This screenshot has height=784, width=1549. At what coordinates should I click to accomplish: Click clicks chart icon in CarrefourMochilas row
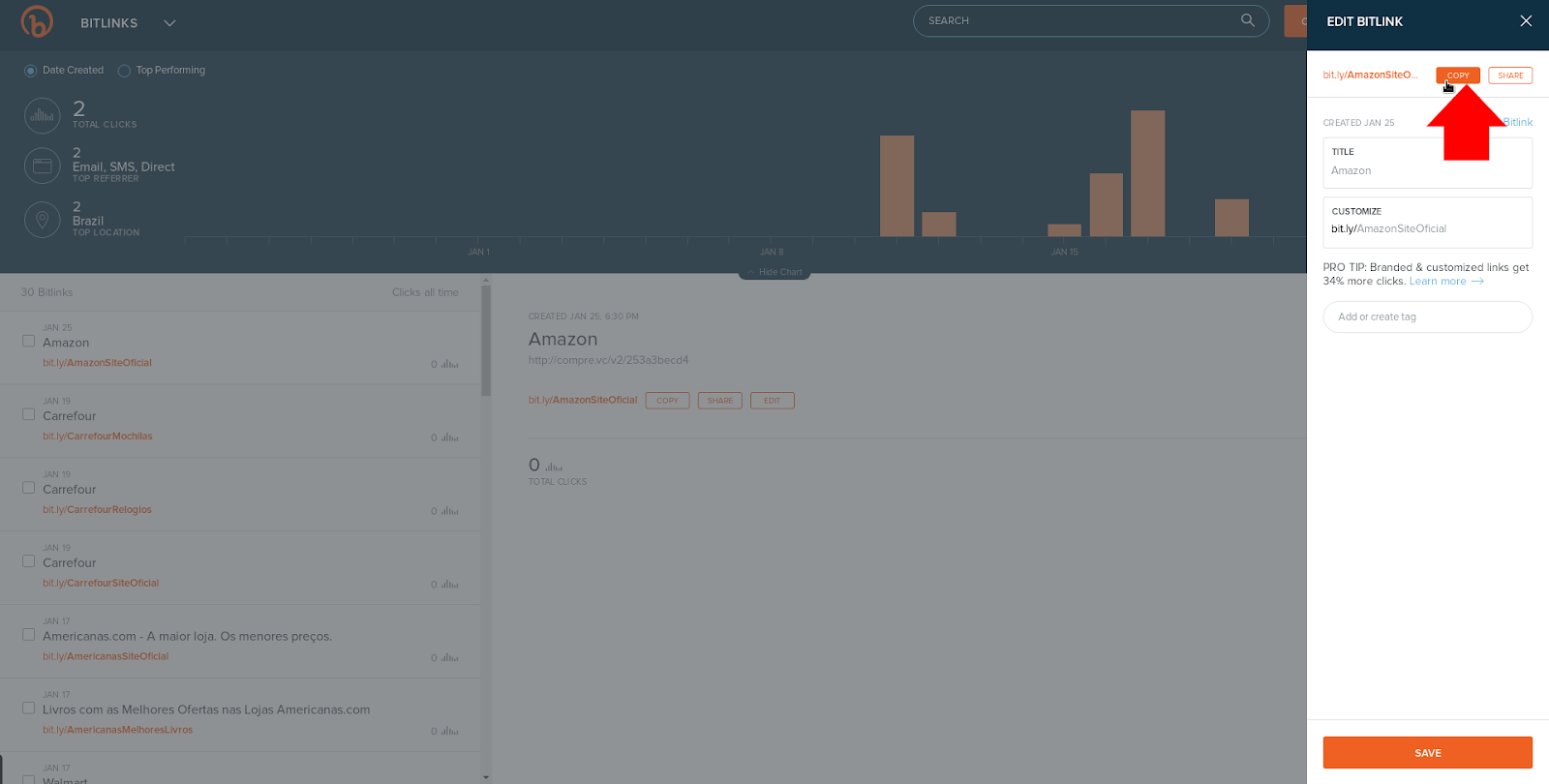pyautogui.click(x=450, y=437)
